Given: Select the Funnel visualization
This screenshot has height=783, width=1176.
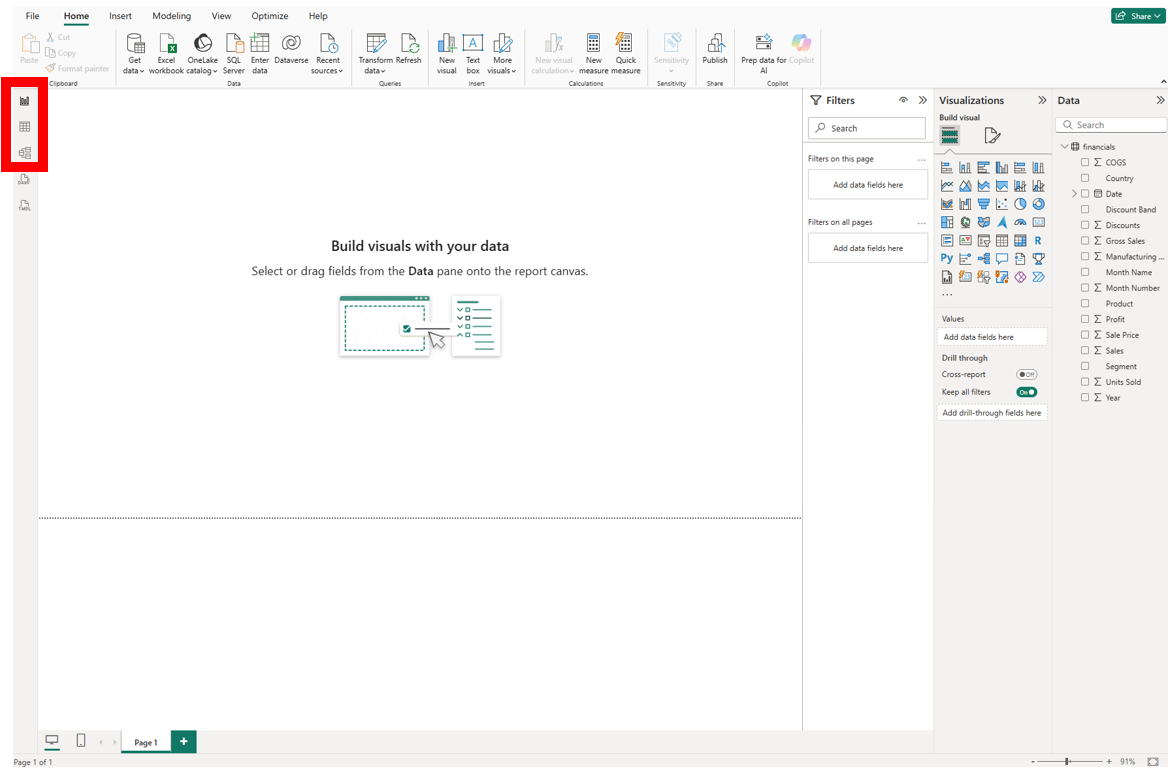Looking at the screenshot, I should (x=983, y=204).
